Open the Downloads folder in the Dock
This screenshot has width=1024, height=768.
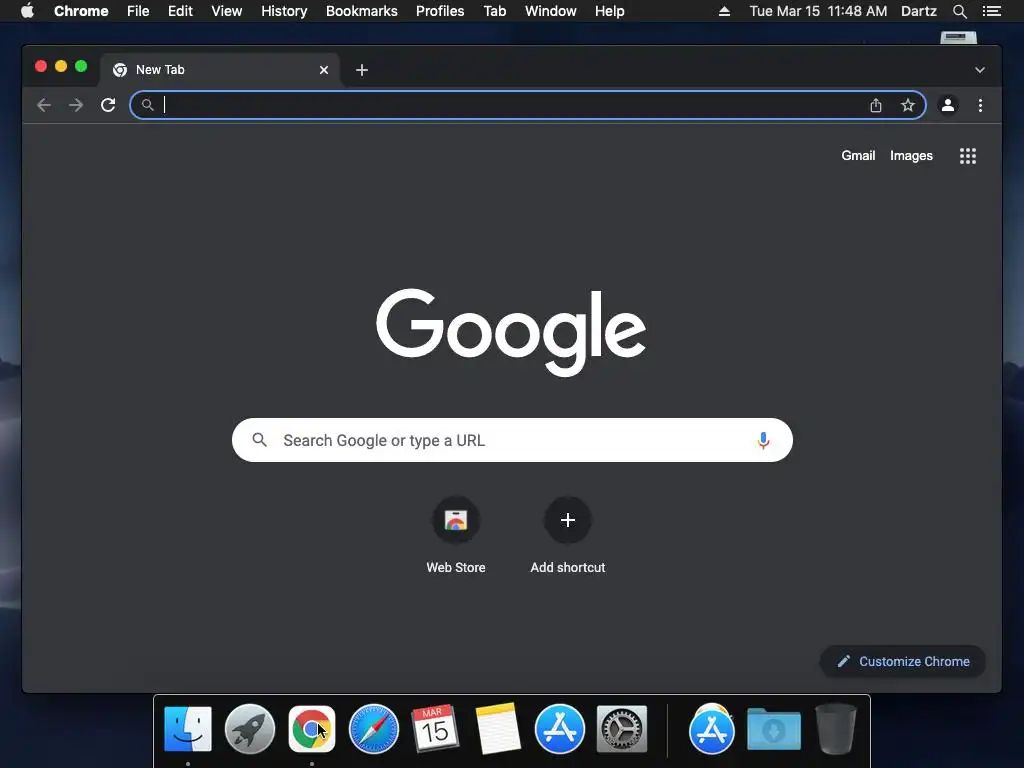pyautogui.click(x=774, y=729)
